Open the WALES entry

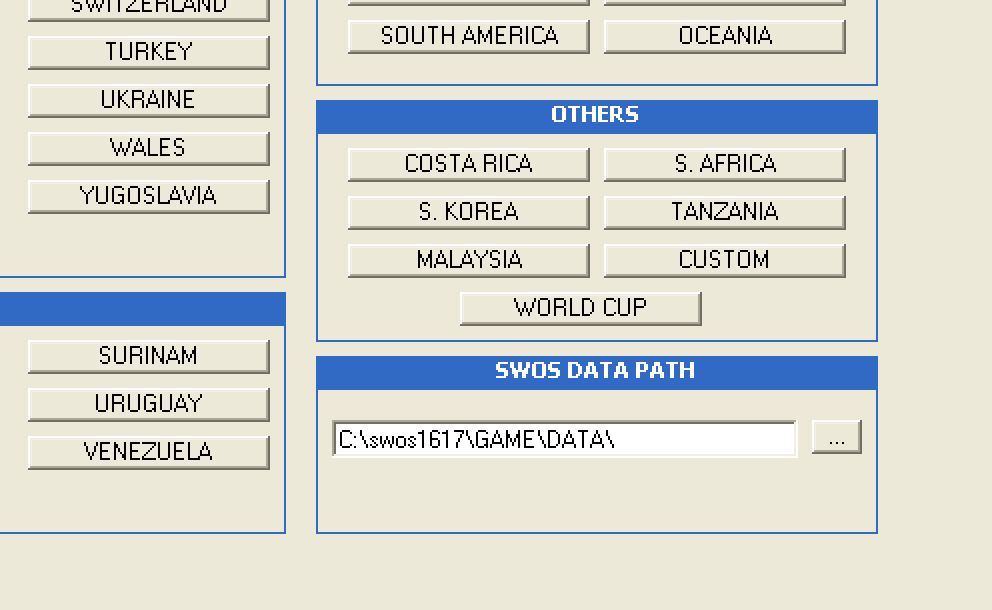[x=148, y=148]
